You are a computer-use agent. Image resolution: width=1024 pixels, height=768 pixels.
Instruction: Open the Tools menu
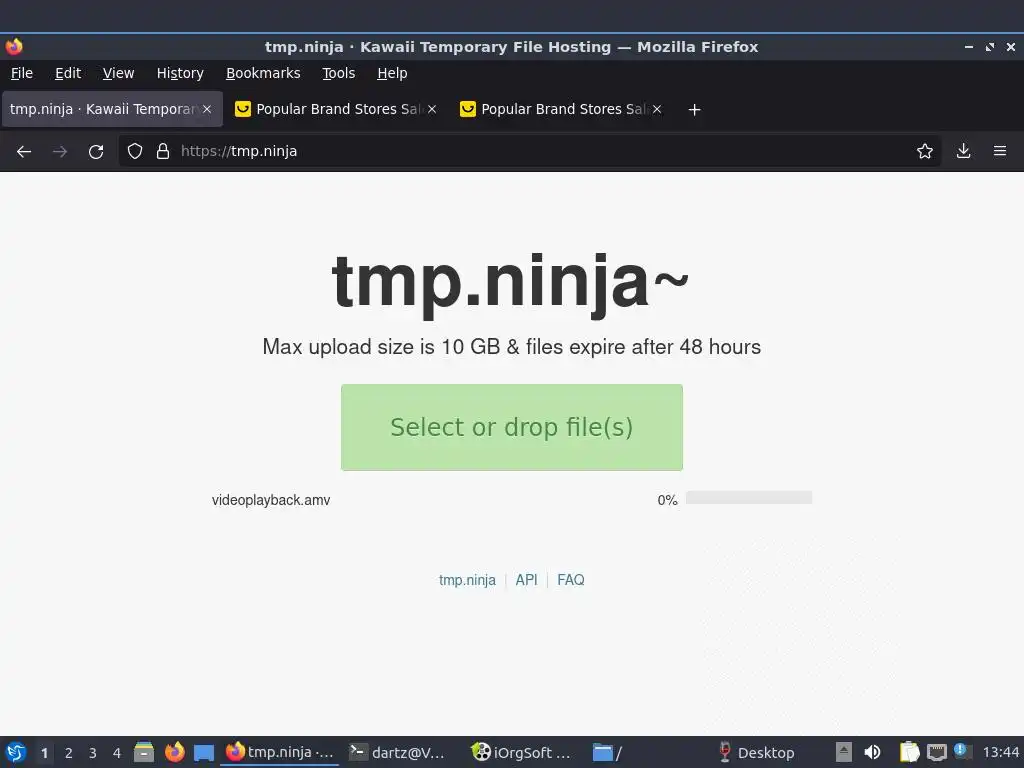(338, 73)
